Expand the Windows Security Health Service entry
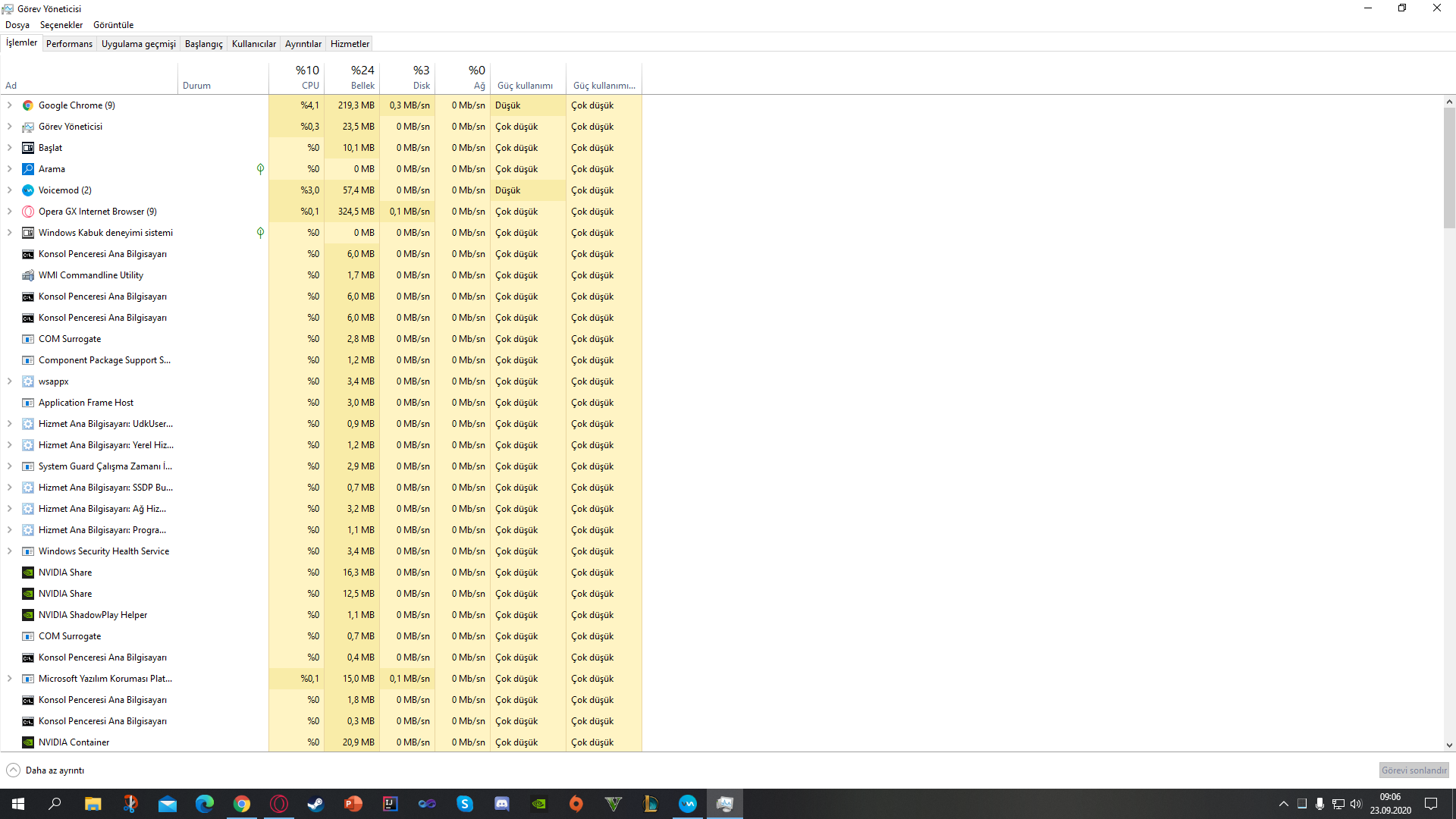The image size is (1456, 819). pyautogui.click(x=10, y=551)
